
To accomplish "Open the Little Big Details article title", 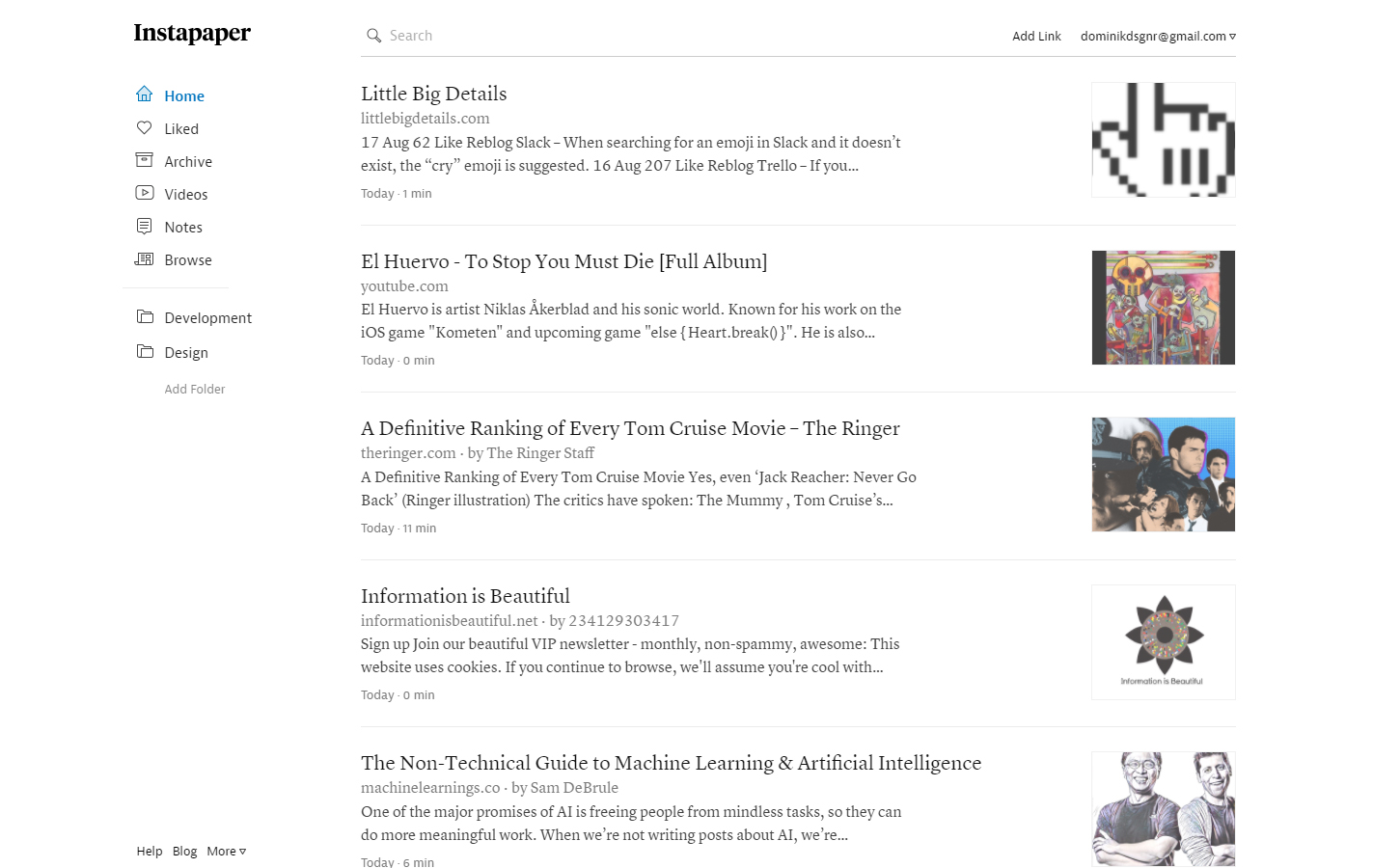I will point(433,94).
